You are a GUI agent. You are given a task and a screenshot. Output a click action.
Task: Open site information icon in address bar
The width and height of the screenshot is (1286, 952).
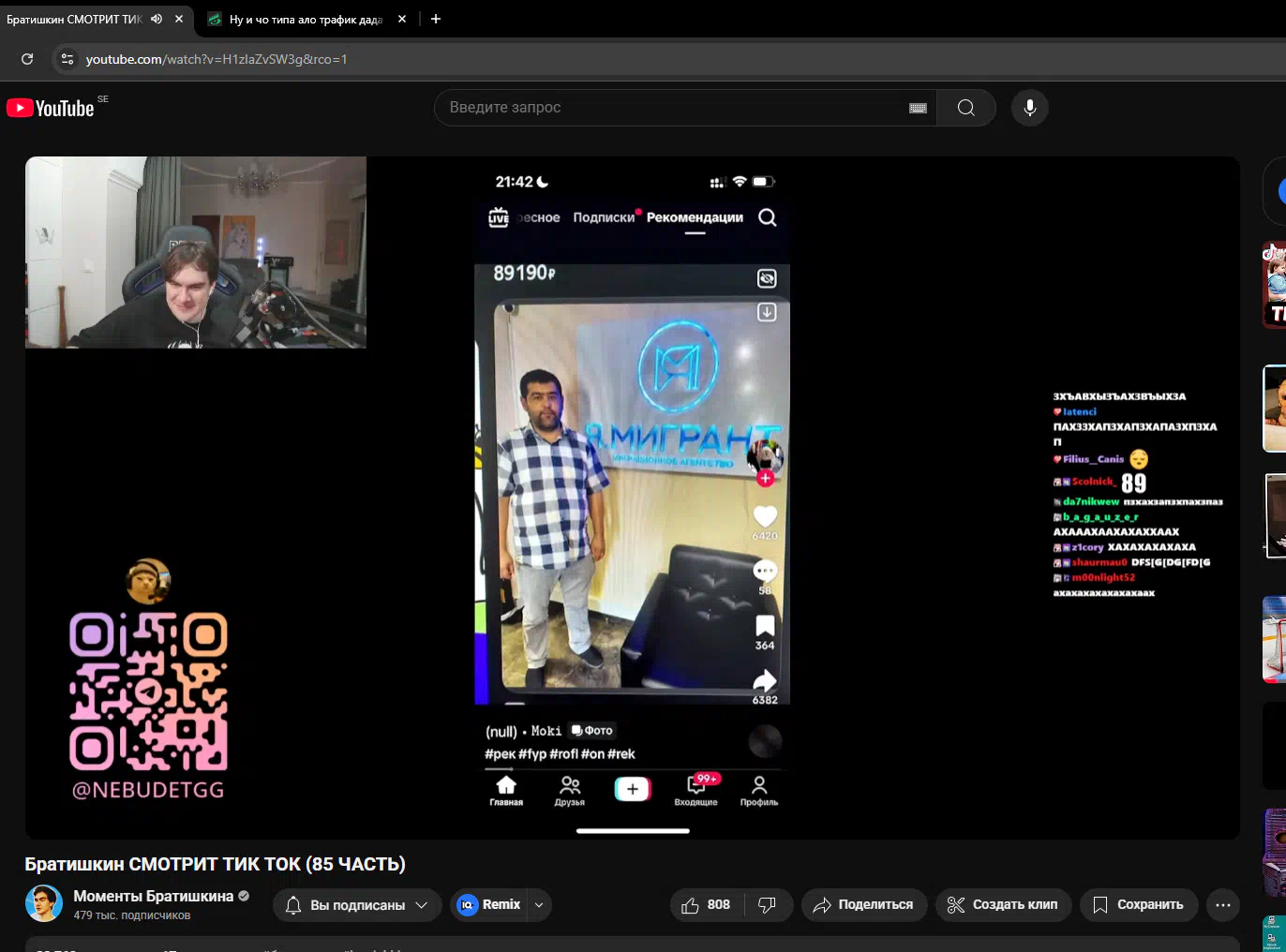pos(67,59)
